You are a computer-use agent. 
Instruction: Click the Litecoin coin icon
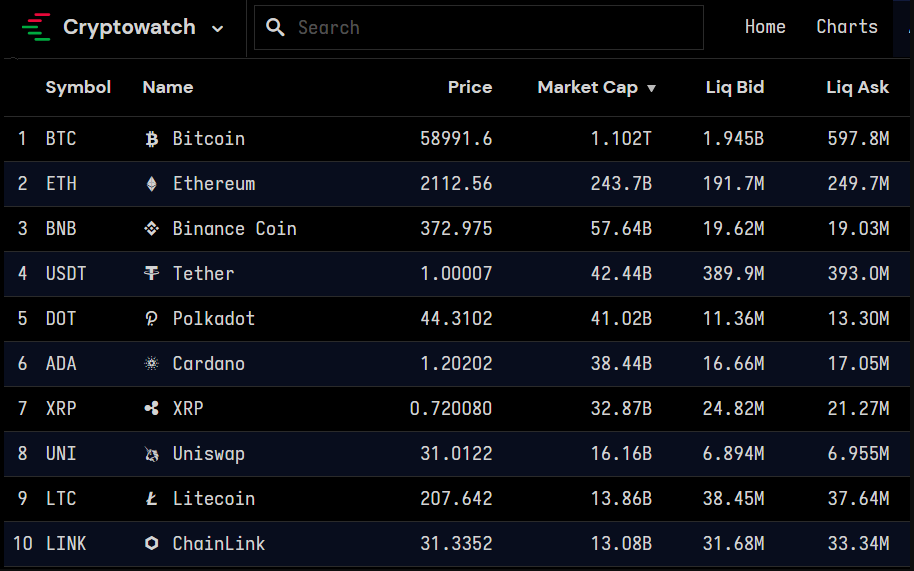coord(152,499)
